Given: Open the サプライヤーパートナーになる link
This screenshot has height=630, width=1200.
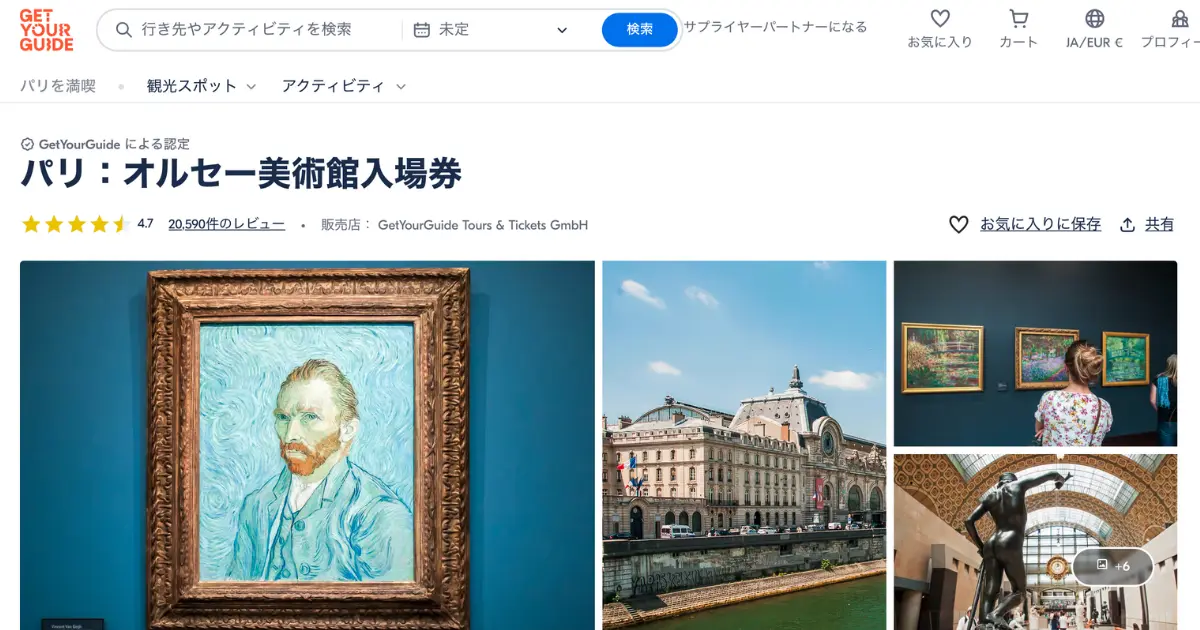Looking at the screenshot, I should point(775,27).
